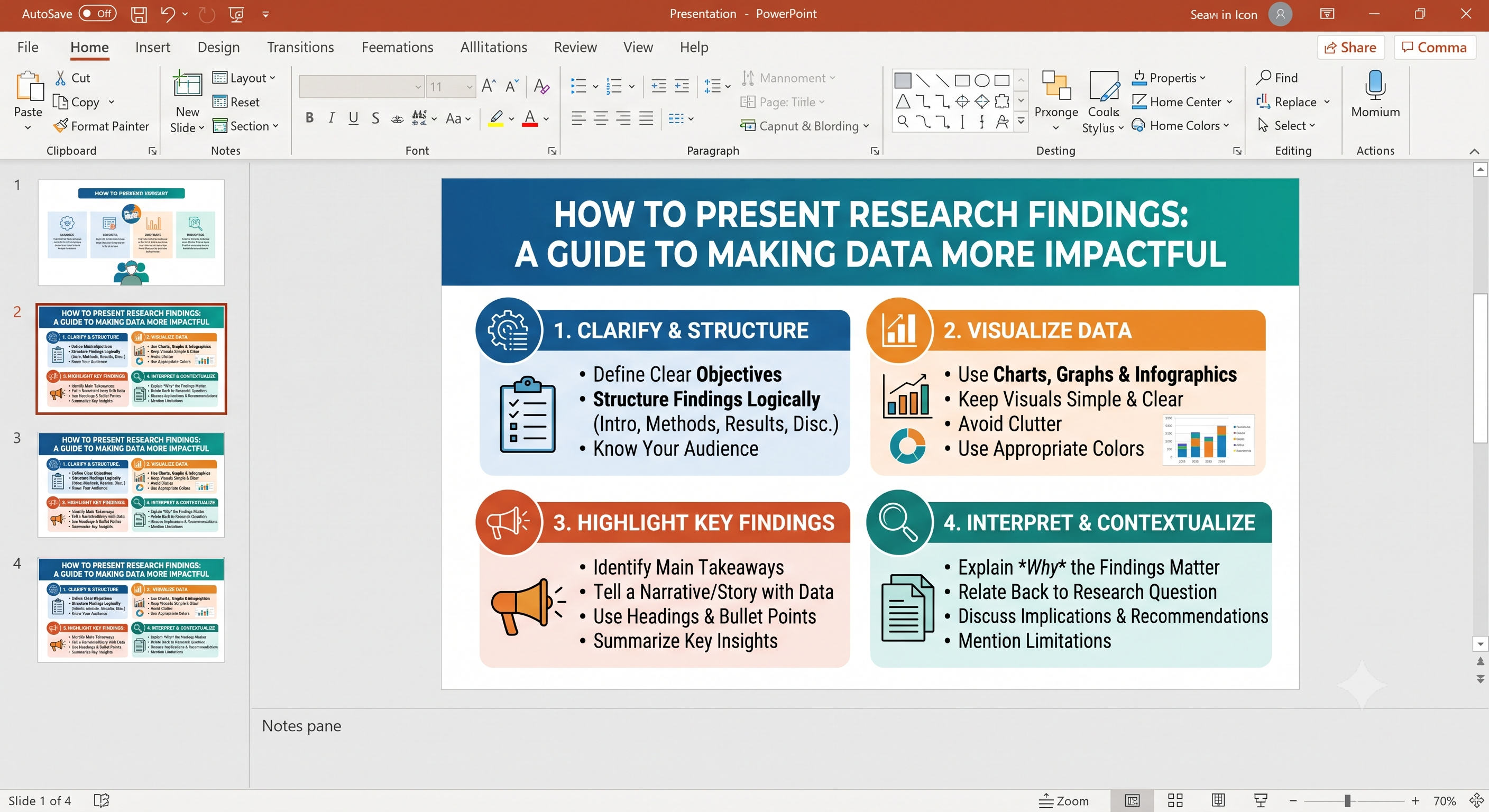Select the triangle shape in gallery
Screen dimensions: 1489x812
click(903, 101)
